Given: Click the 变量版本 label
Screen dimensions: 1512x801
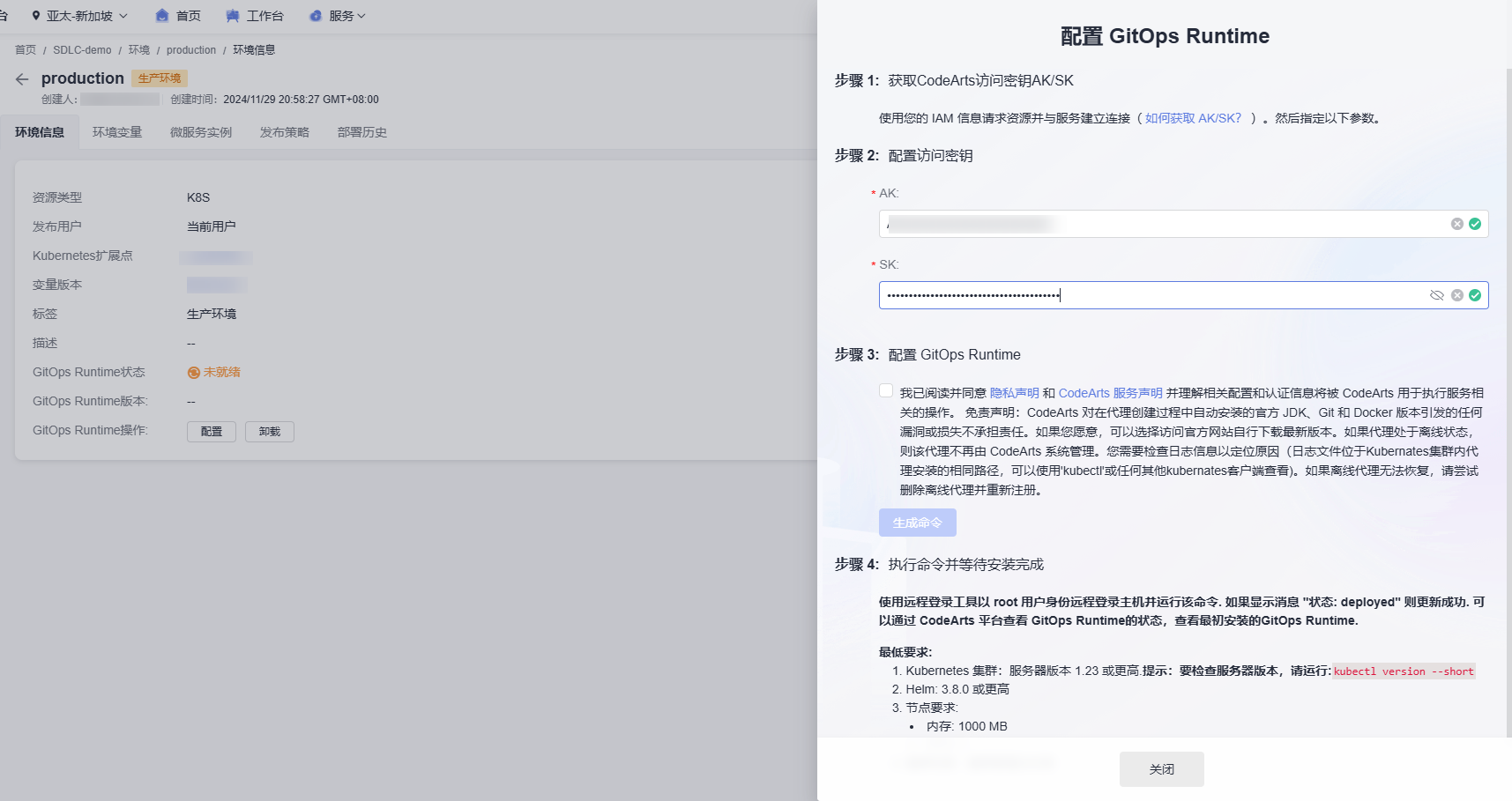Looking at the screenshot, I should pyautogui.click(x=57, y=285).
